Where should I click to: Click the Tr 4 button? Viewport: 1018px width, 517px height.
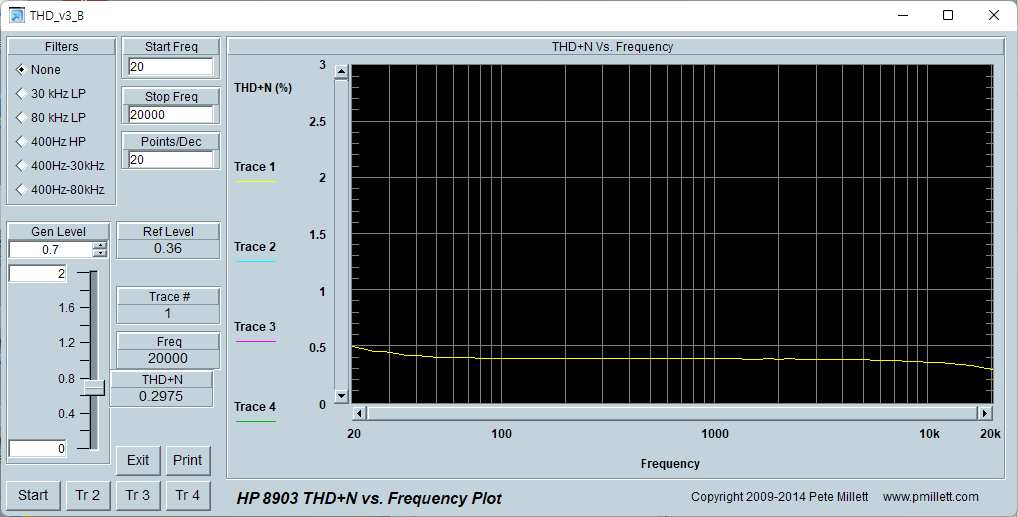tap(188, 495)
